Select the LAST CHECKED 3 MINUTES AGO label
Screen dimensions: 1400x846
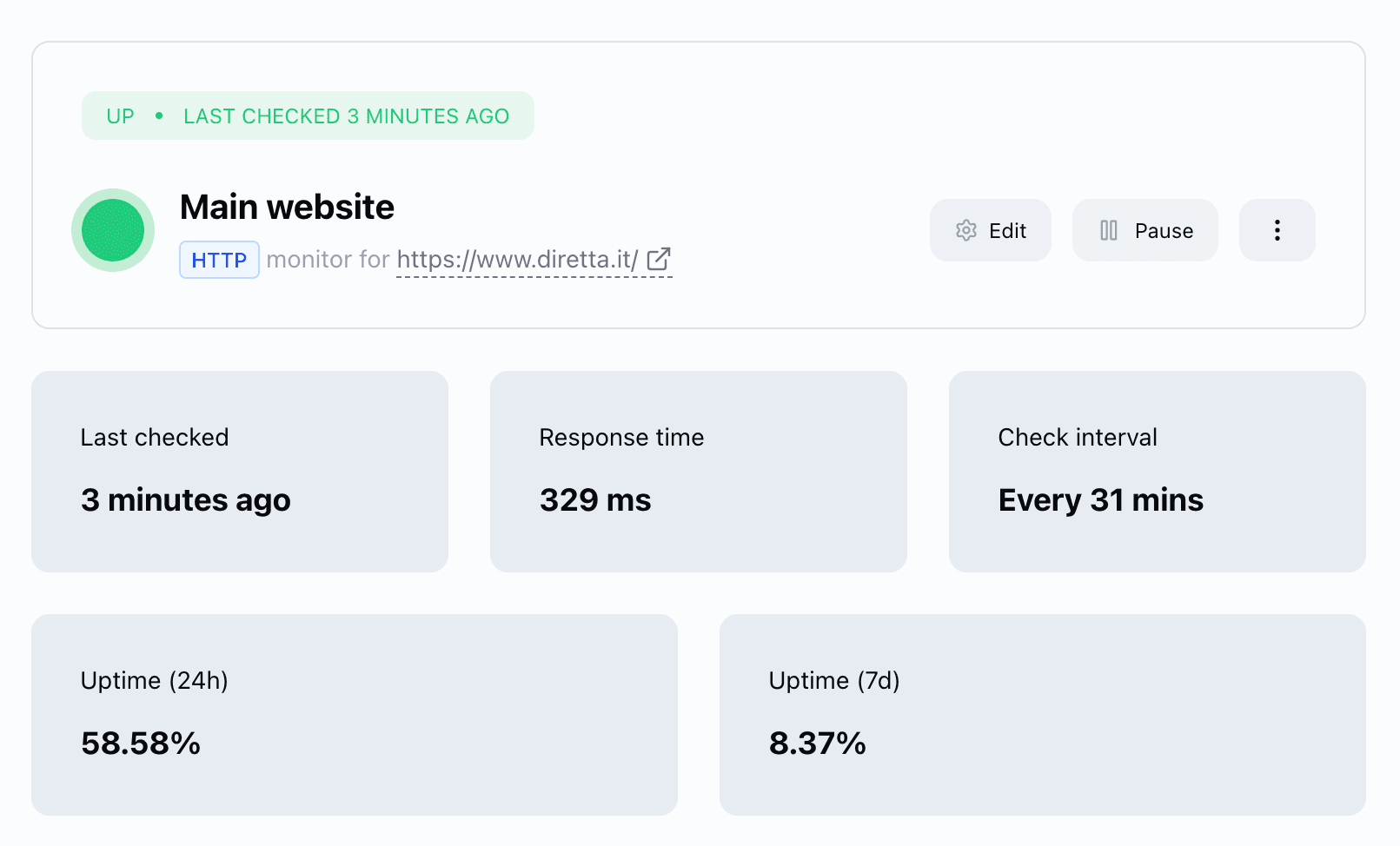tap(346, 116)
